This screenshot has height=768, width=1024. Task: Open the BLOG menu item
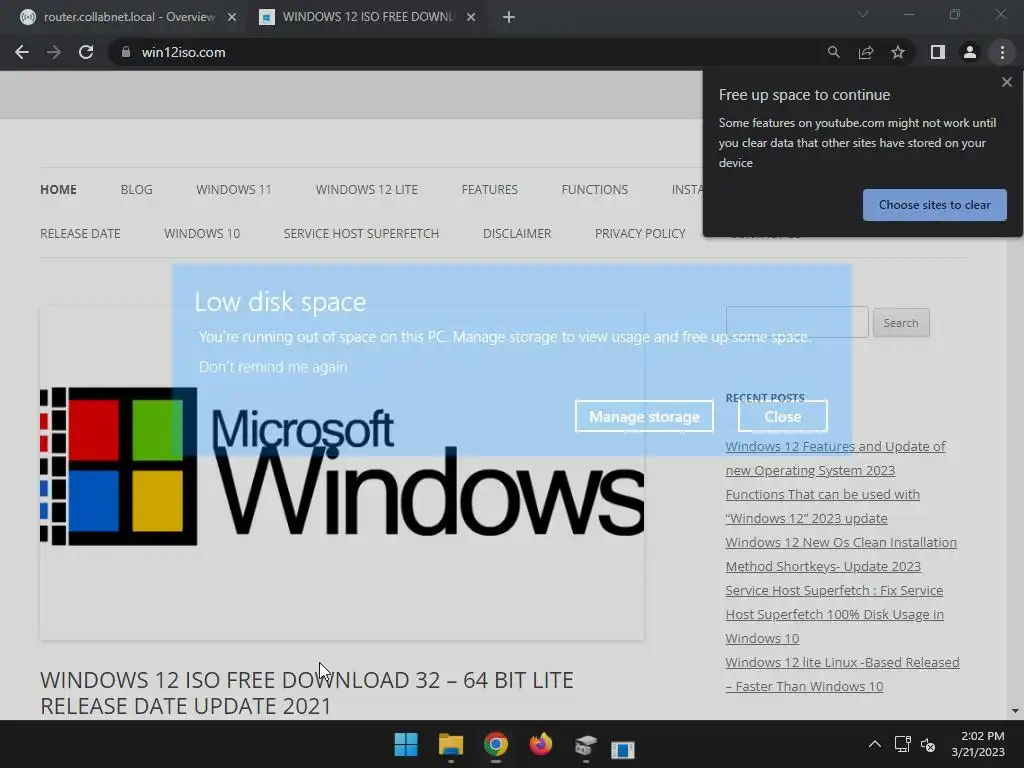(x=136, y=189)
